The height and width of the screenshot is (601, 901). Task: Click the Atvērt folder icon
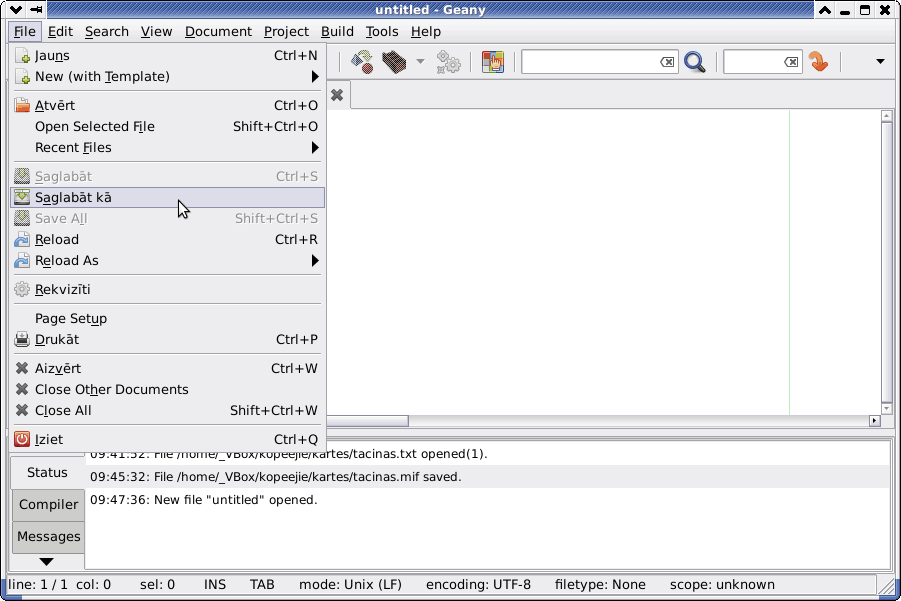(x=22, y=106)
